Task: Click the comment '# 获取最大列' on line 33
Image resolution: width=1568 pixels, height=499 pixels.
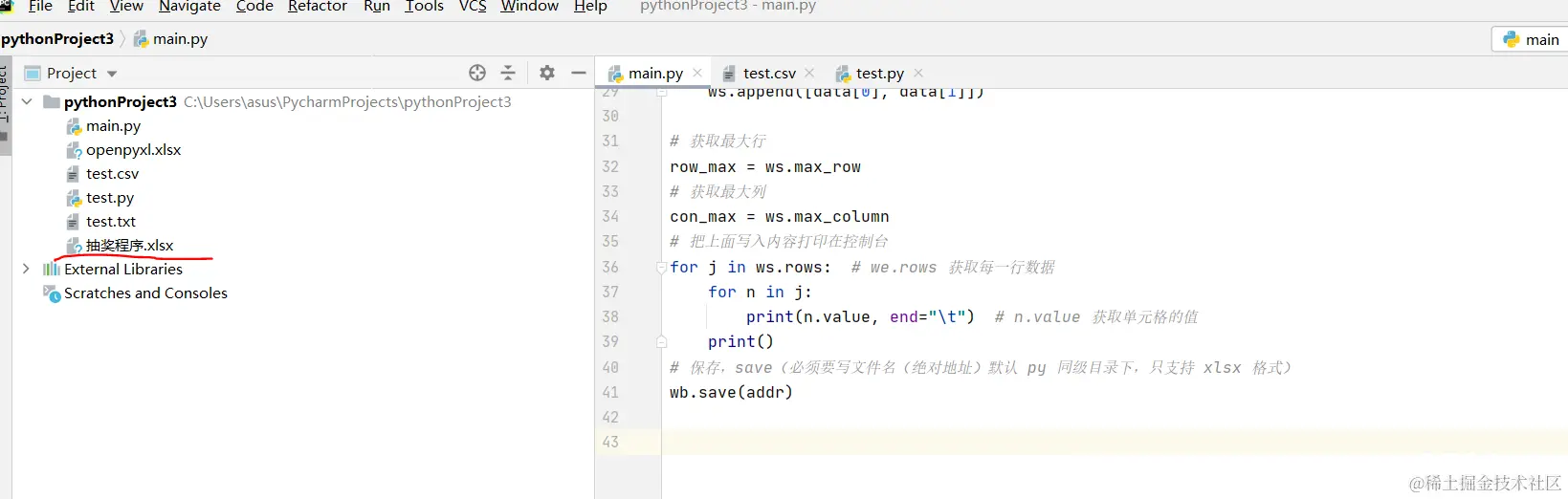Action: [x=718, y=191]
